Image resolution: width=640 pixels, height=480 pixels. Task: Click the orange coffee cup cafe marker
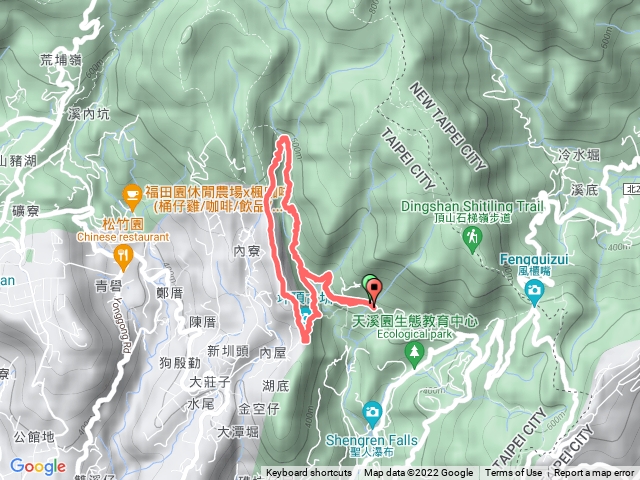tap(132, 196)
